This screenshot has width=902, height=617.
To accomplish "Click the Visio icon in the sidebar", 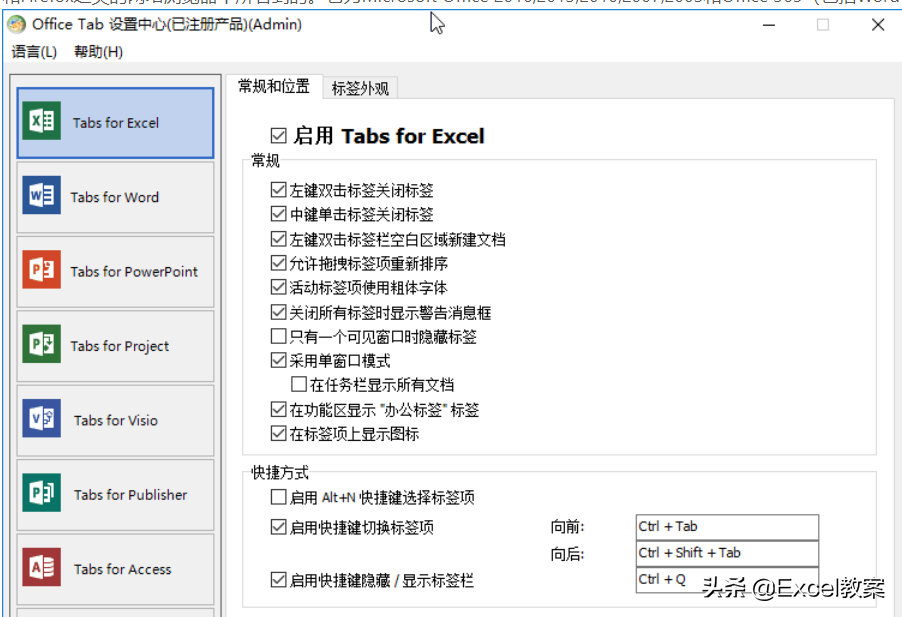I will [41, 418].
